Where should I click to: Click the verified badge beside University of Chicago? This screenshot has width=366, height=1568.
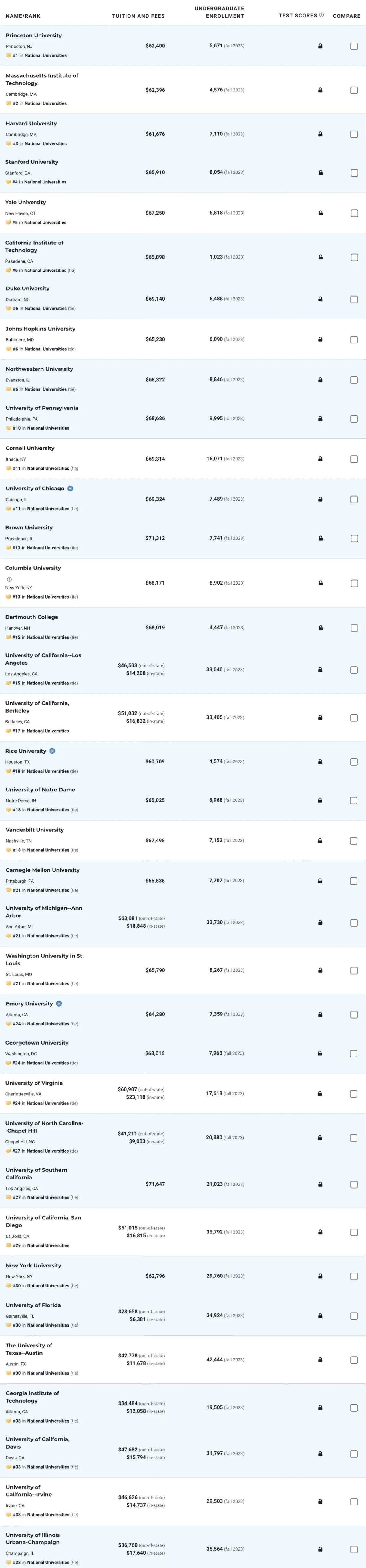[71, 489]
